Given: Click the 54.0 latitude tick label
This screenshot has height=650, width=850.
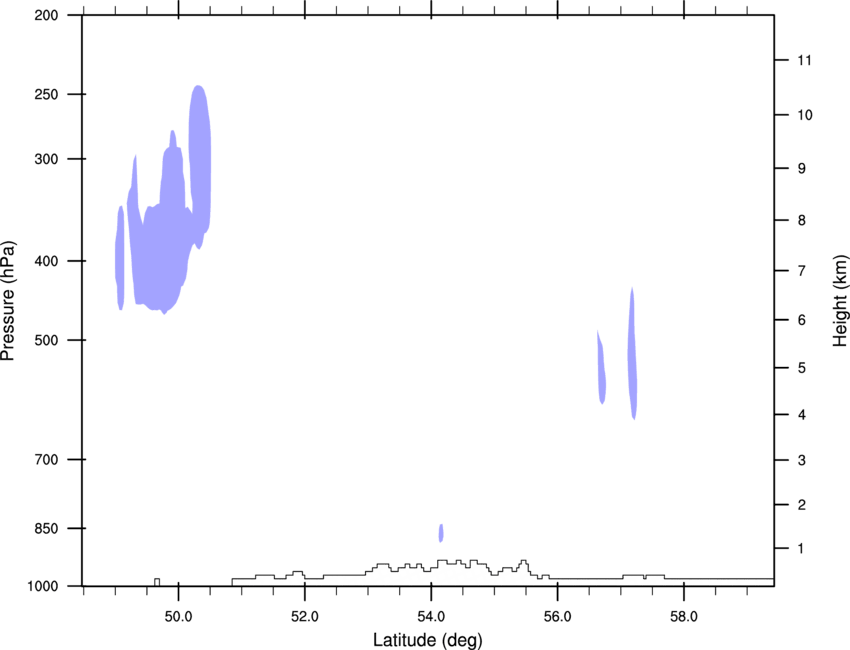Looking at the screenshot, I should [x=431, y=617].
